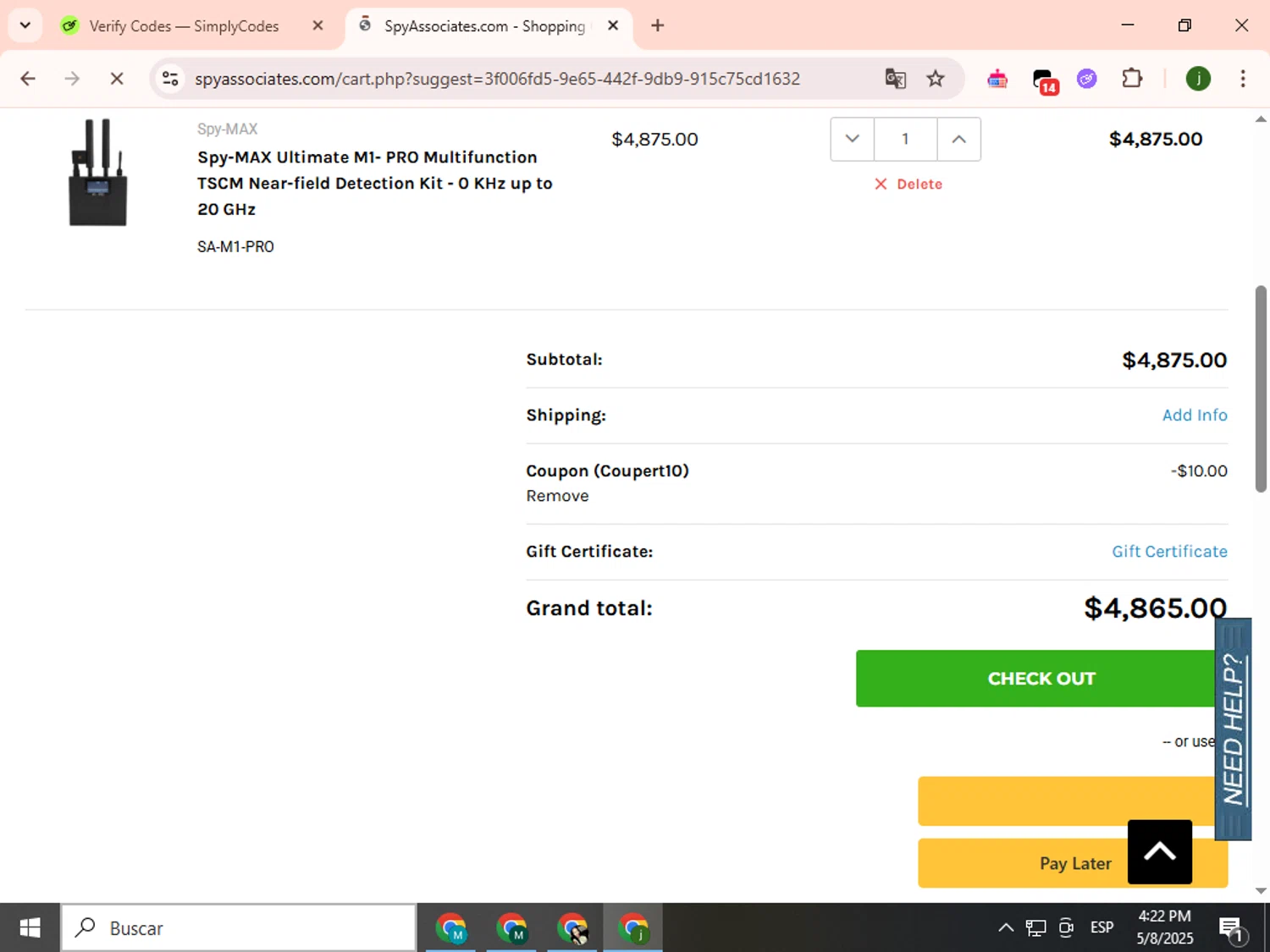Screen dimensions: 1270x952
Task: Close the SpyAssociates.com tab
Action: click(613, 26)
